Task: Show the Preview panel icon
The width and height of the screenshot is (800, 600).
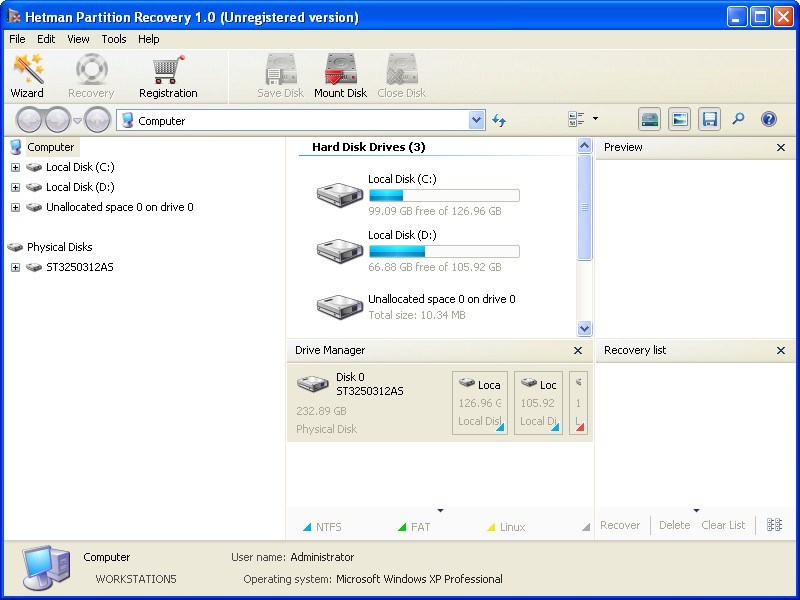Action: pos(680,119)
